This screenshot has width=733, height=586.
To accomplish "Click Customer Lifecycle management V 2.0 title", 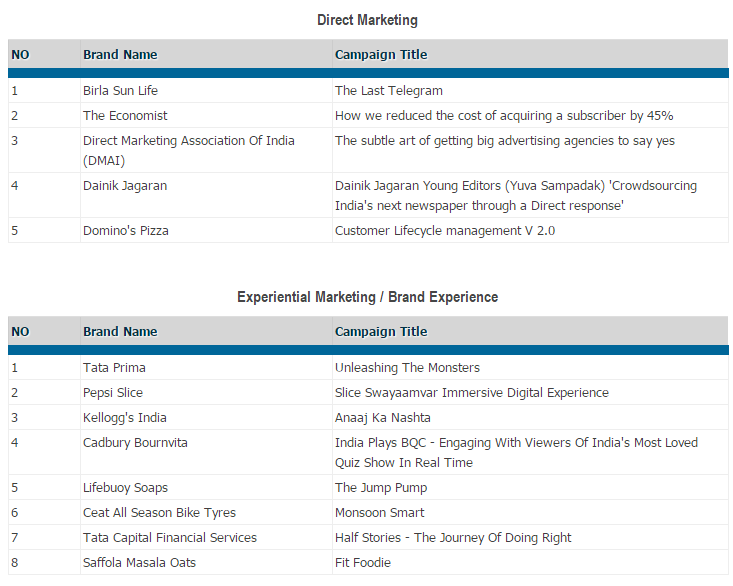I will pos(445,231).
